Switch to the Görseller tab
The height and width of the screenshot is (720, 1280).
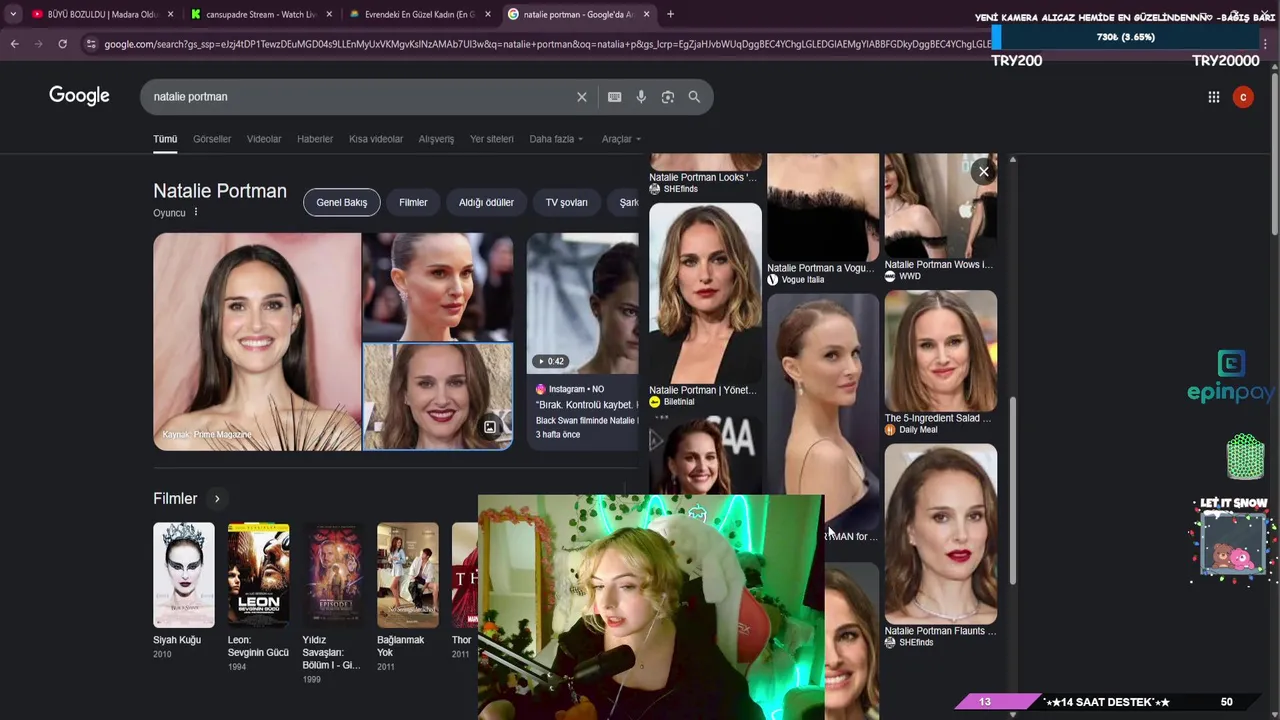[x=212, y=139]
